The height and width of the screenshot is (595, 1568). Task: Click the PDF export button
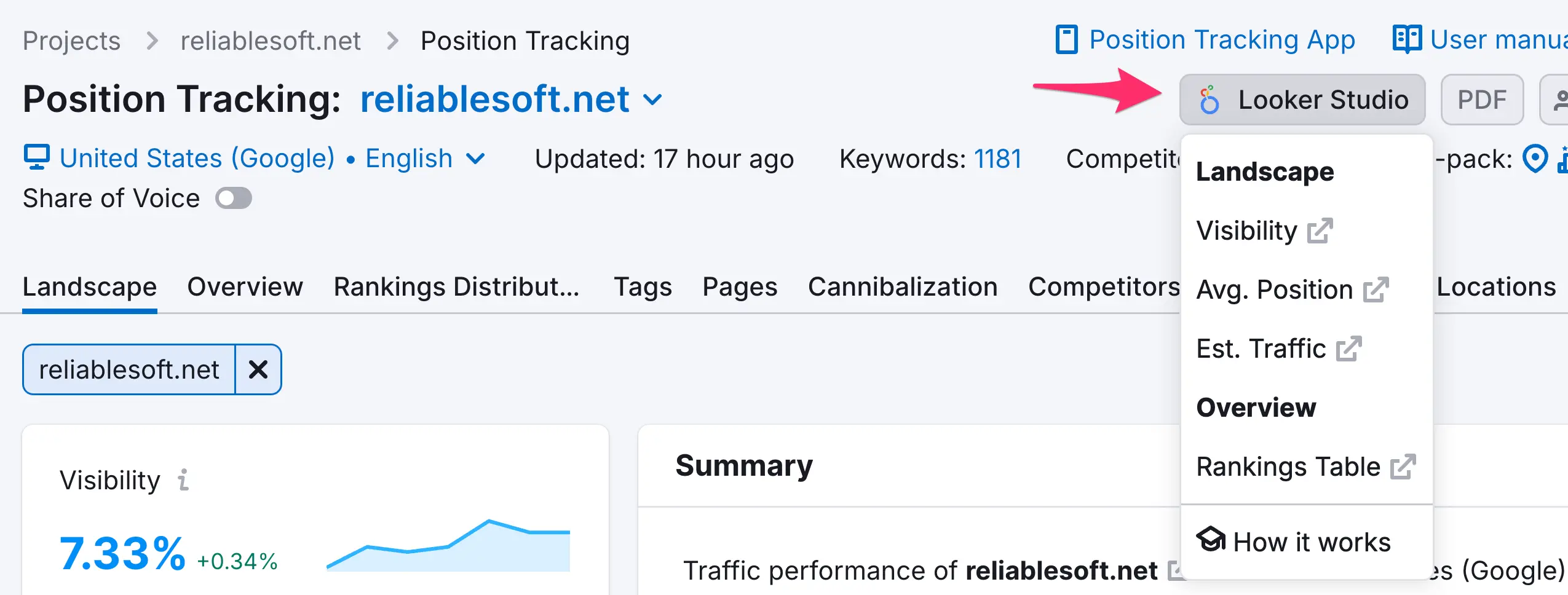coord(1481,100)
